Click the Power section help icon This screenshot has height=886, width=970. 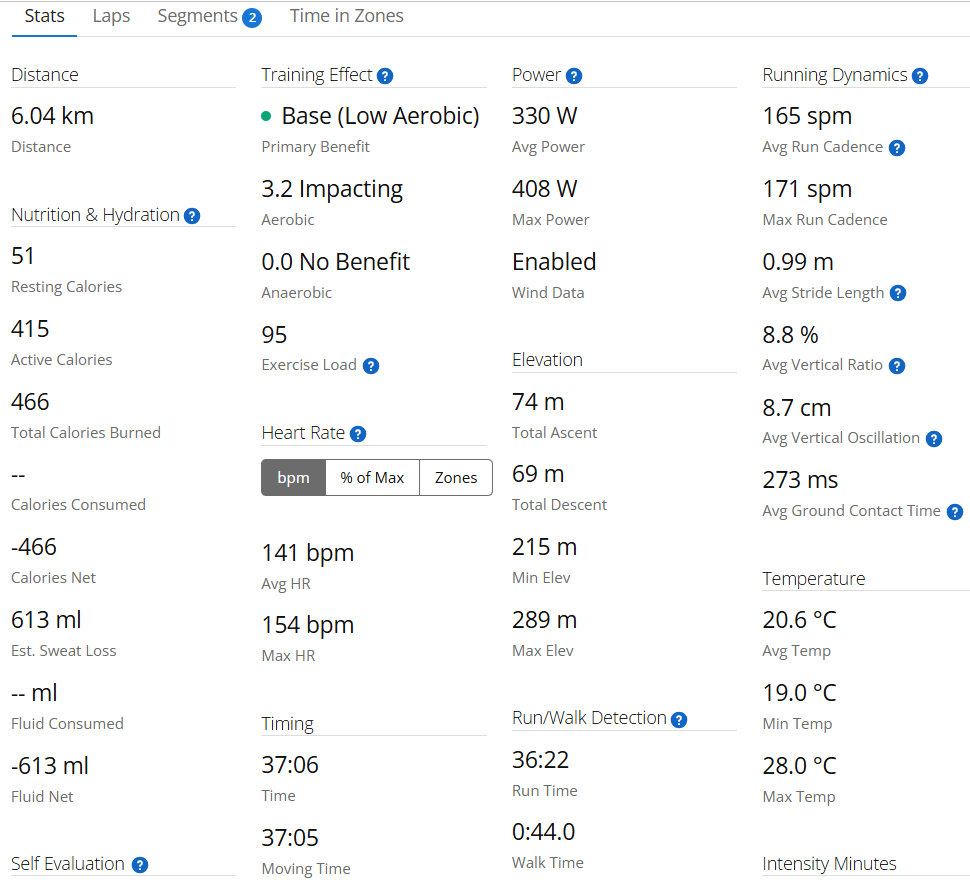point(574,75)
